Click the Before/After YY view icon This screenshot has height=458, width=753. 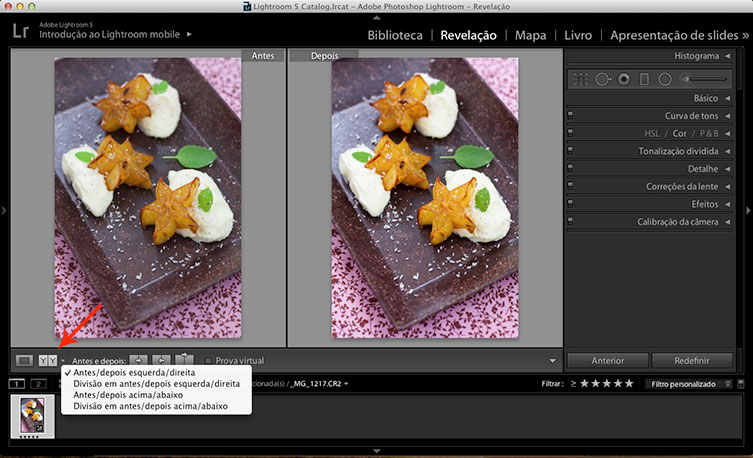(47, 360)
